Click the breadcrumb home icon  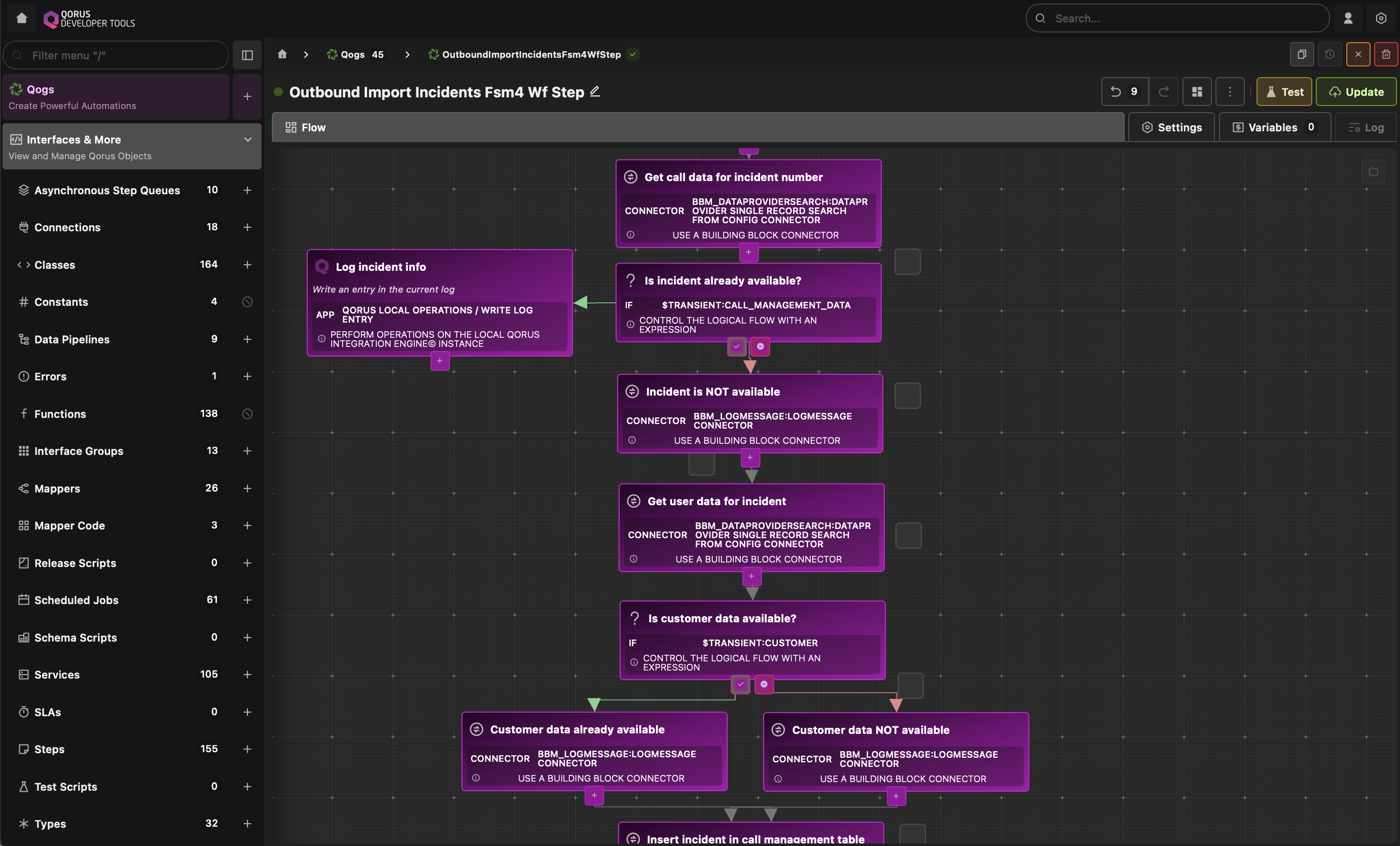tap(282, 55)
